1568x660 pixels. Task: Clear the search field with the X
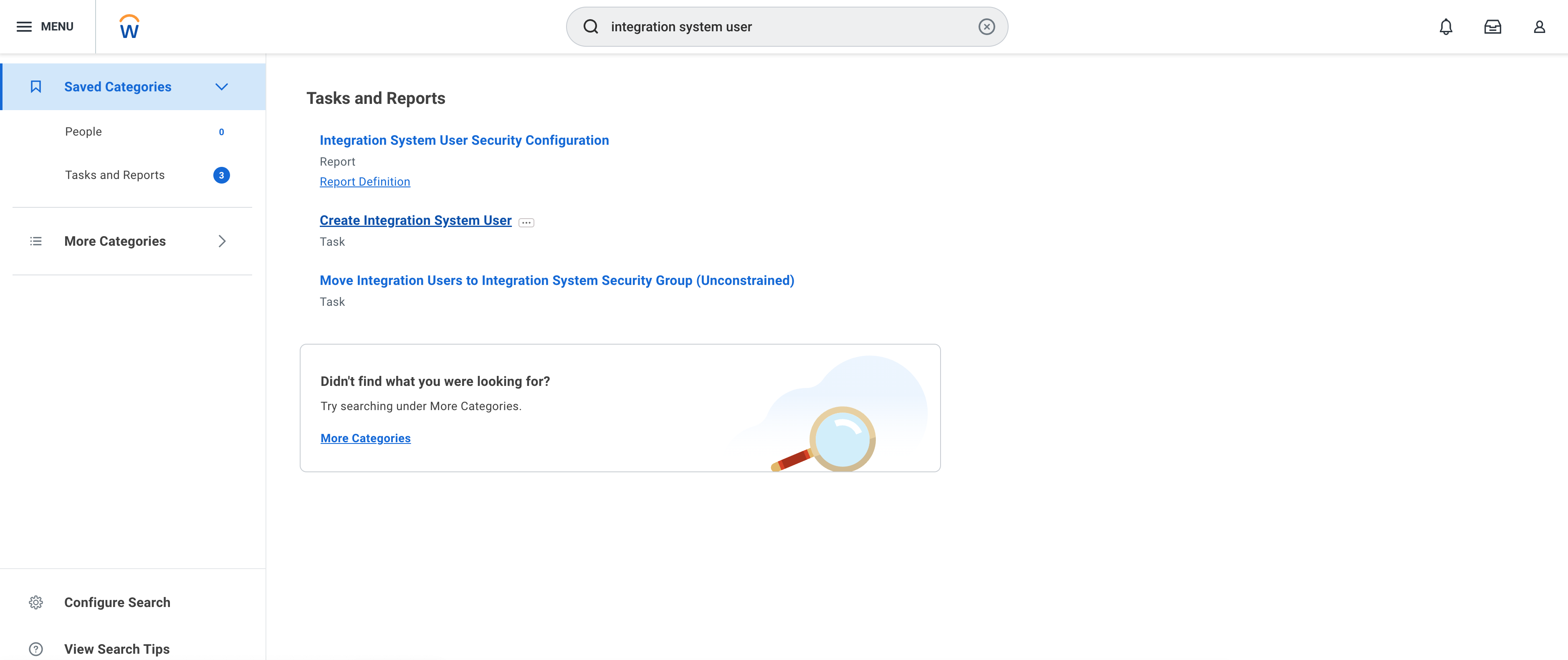(x=986, y=26)
